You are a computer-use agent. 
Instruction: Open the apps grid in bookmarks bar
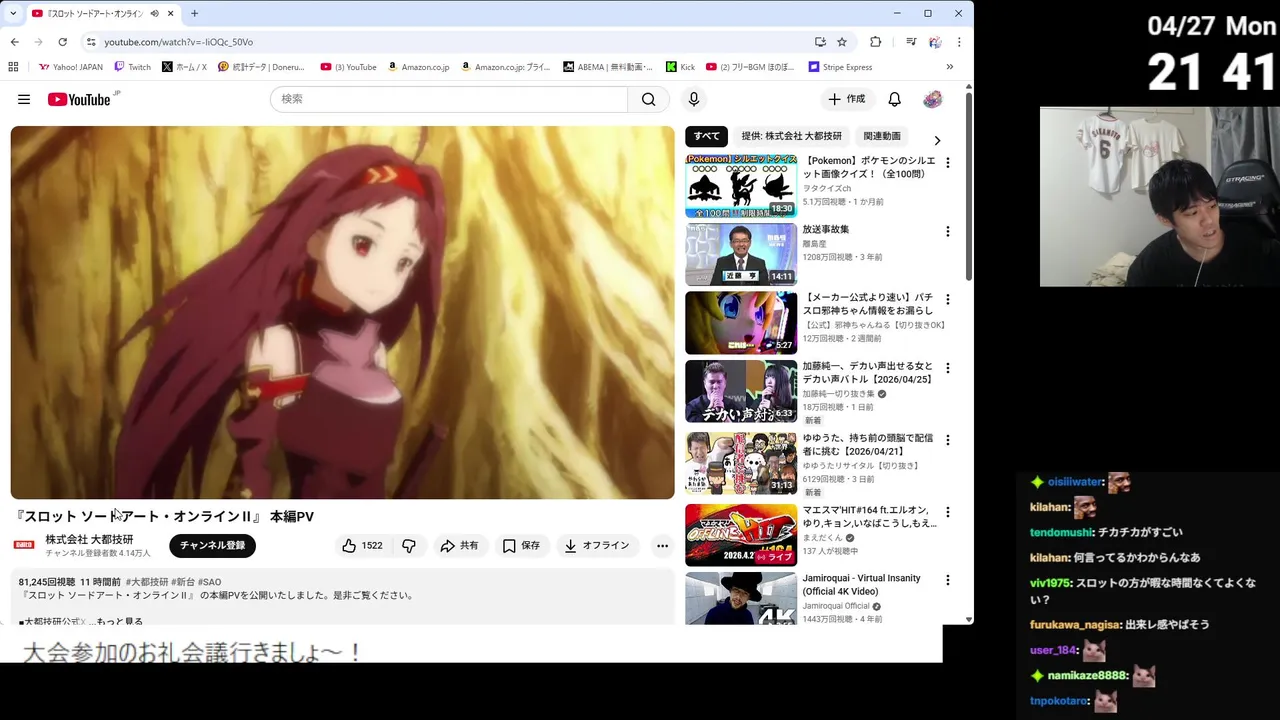coord(13,67)
